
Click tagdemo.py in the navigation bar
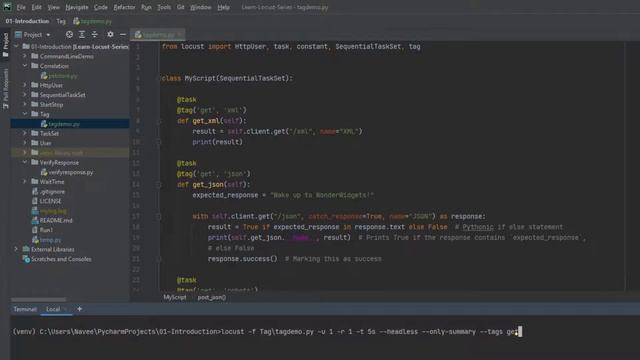point(92,21)
